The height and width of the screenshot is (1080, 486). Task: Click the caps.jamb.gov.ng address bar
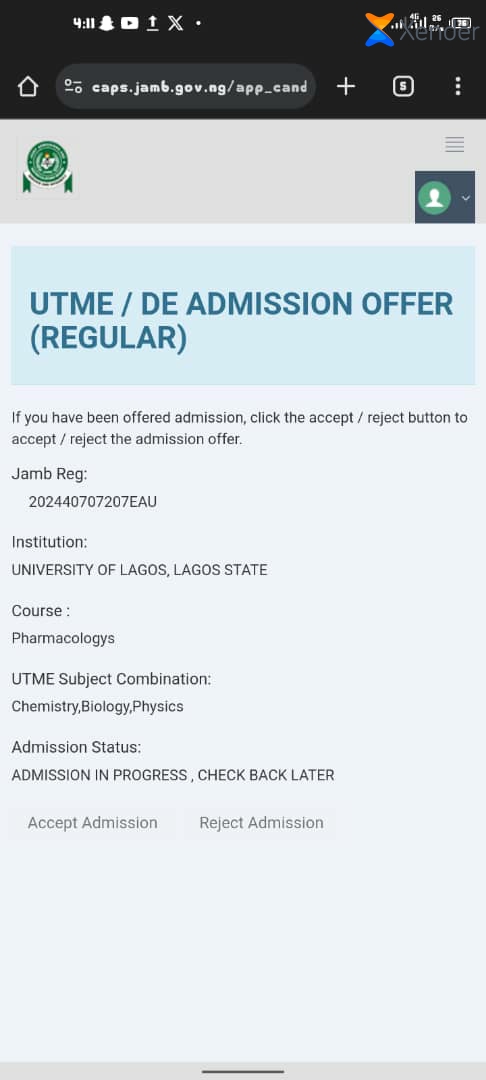(186, 86)
